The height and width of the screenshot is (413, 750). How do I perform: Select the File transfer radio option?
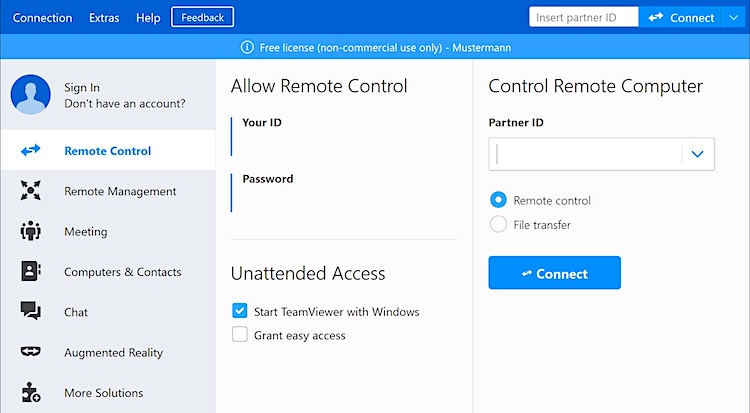coord(498,224)
